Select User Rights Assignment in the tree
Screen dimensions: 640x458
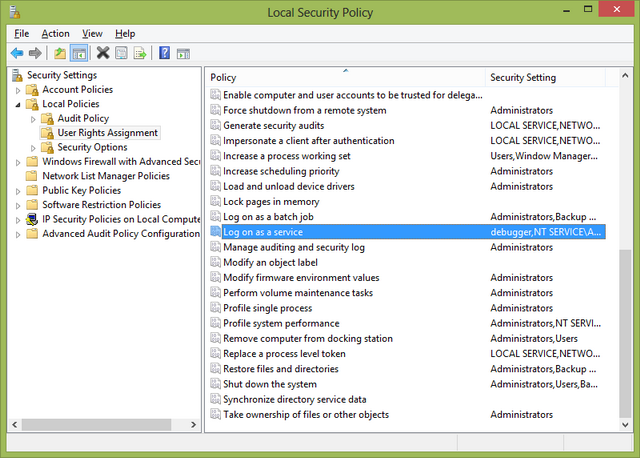(107, 133)
